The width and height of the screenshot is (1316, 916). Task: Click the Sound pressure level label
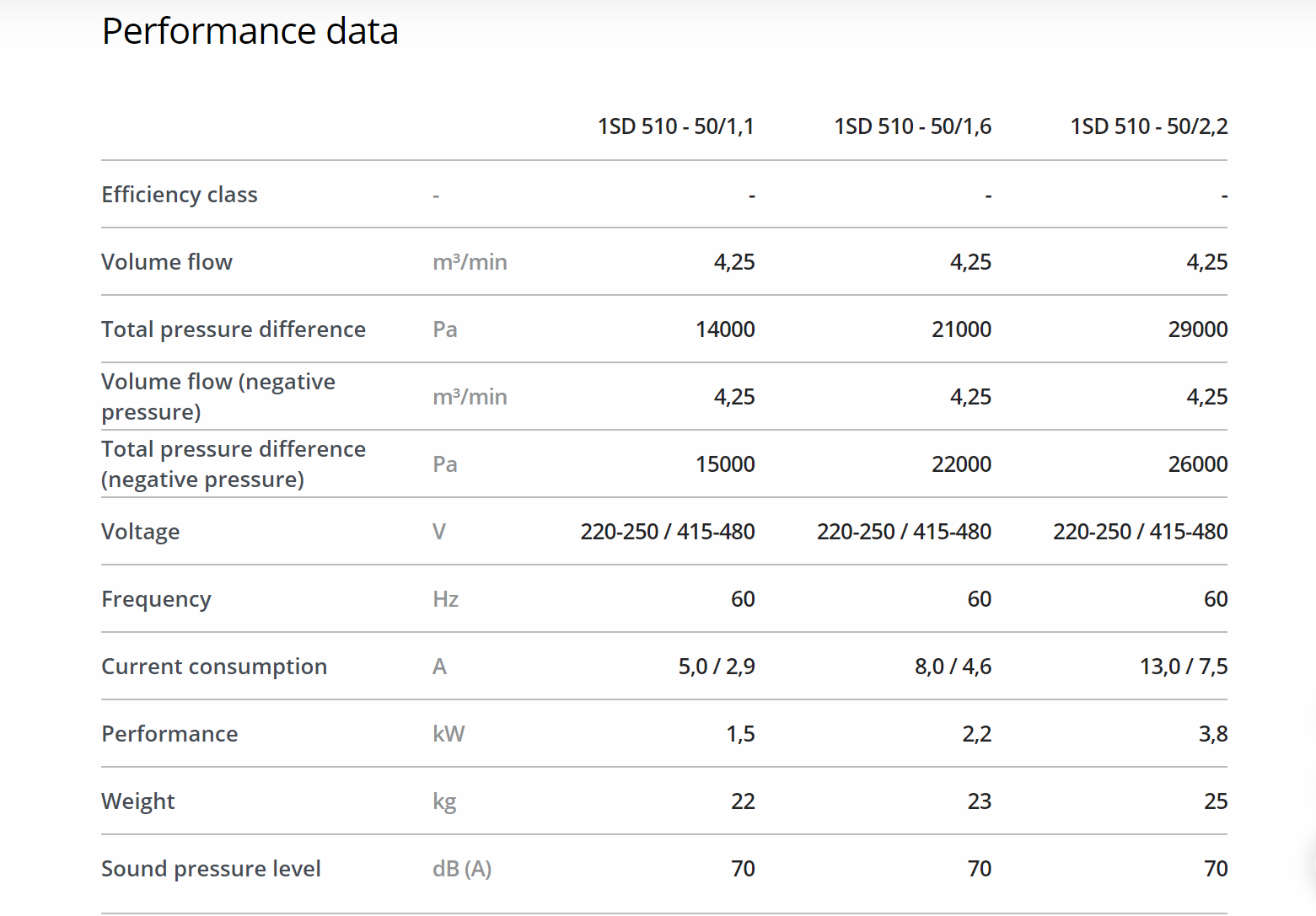coord(211,869)
